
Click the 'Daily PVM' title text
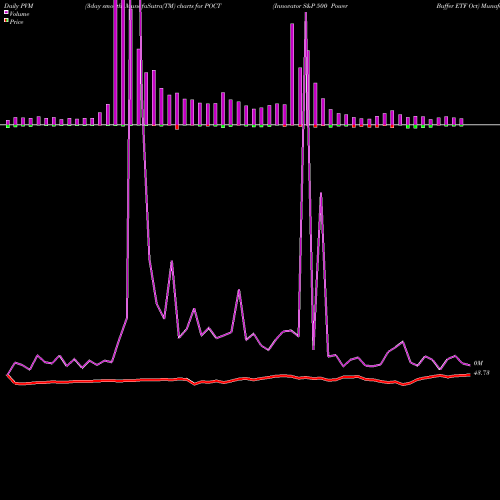click(x=19, y=6)
